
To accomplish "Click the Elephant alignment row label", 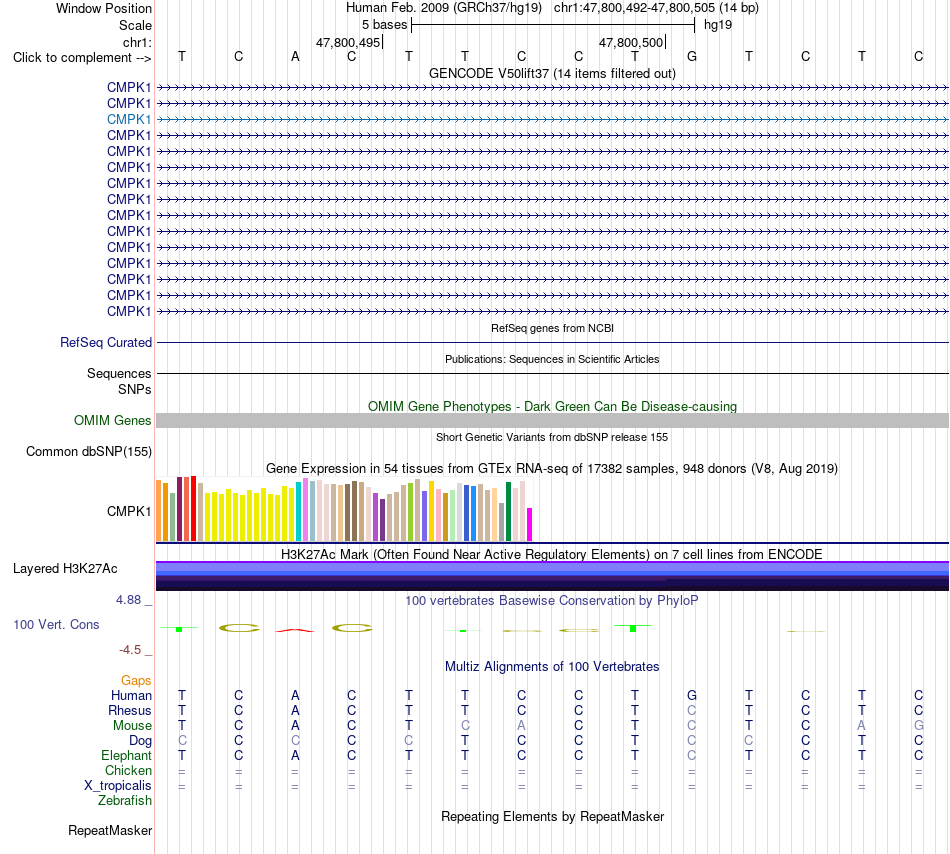I will click(x=126, y=755).
